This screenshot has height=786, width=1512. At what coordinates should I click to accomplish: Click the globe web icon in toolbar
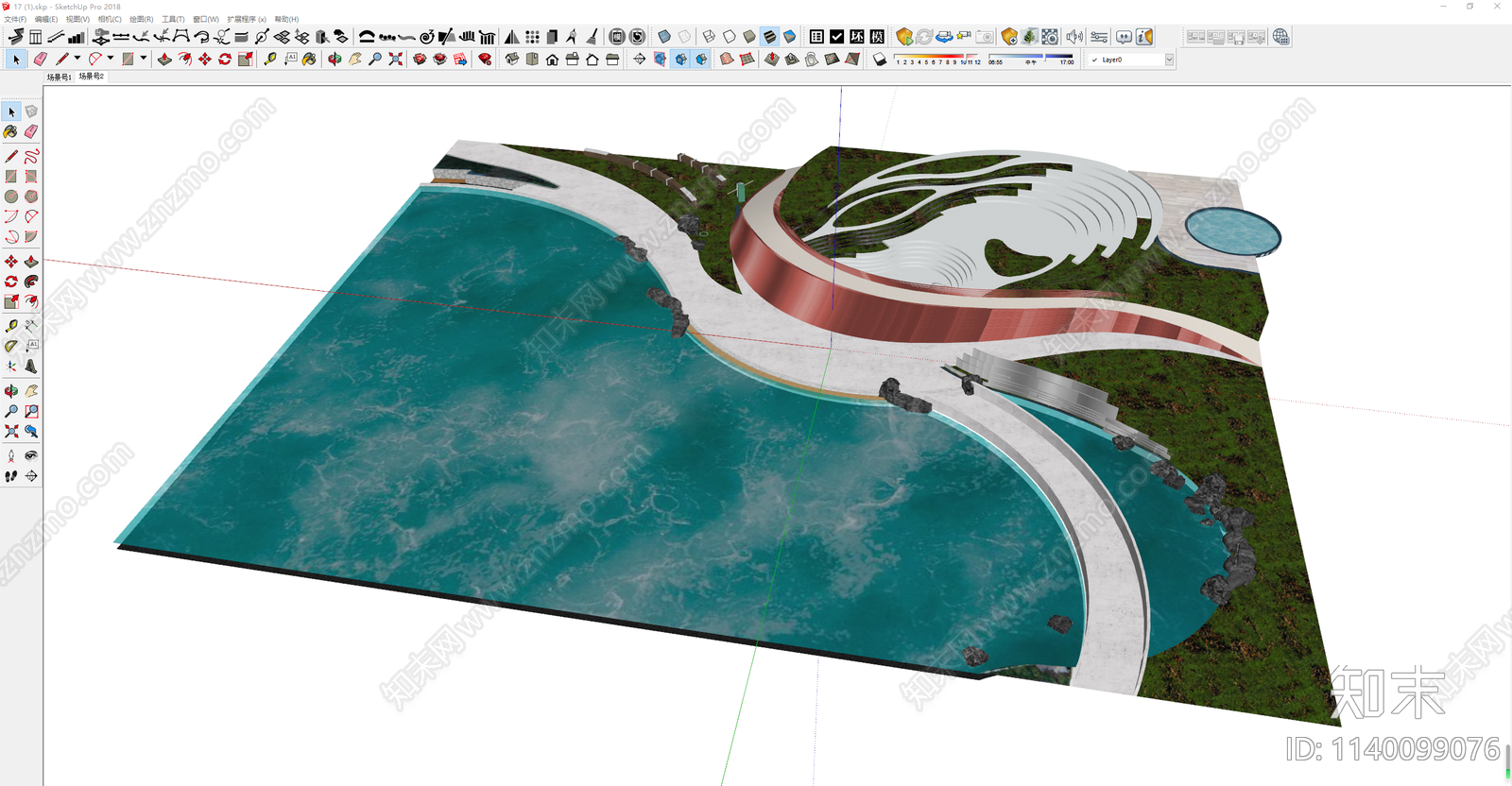pyautogui.click(x=1280, y=37)
